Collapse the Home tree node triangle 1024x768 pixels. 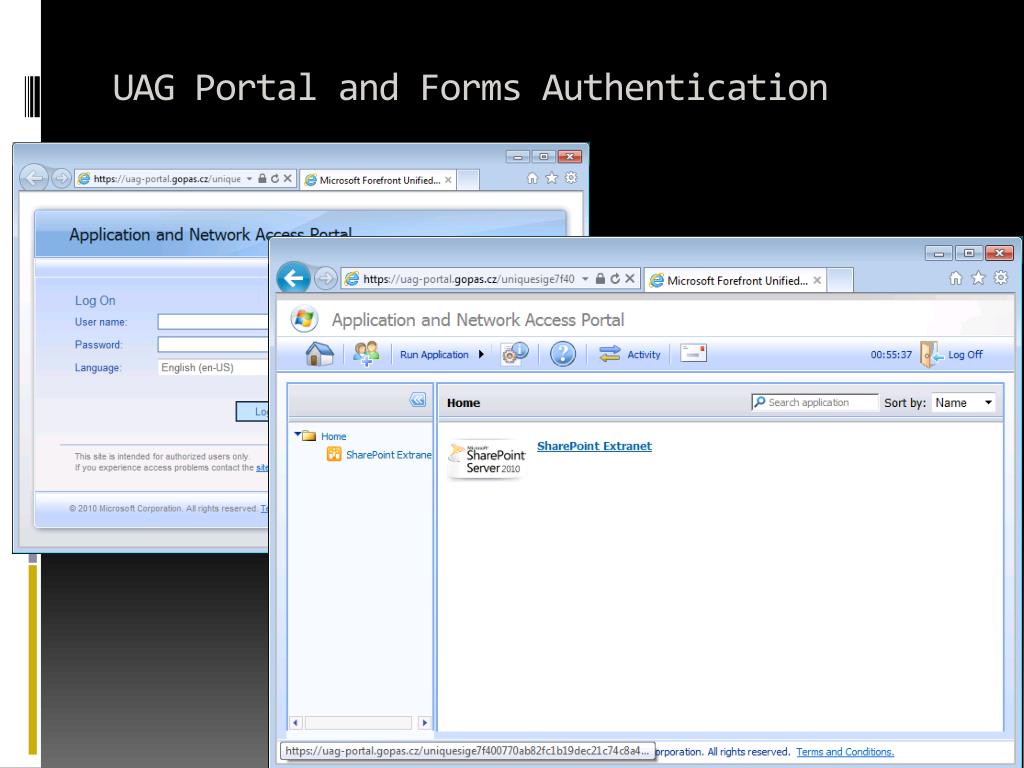coord(297,434)
